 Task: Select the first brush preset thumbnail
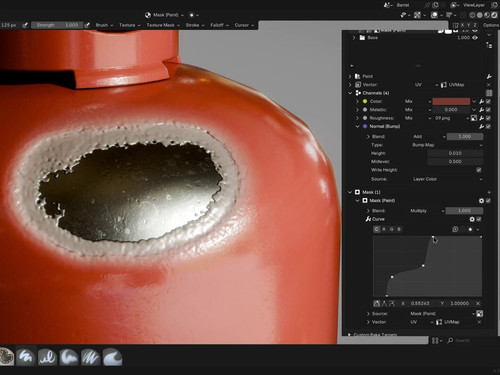coord(6,357)
